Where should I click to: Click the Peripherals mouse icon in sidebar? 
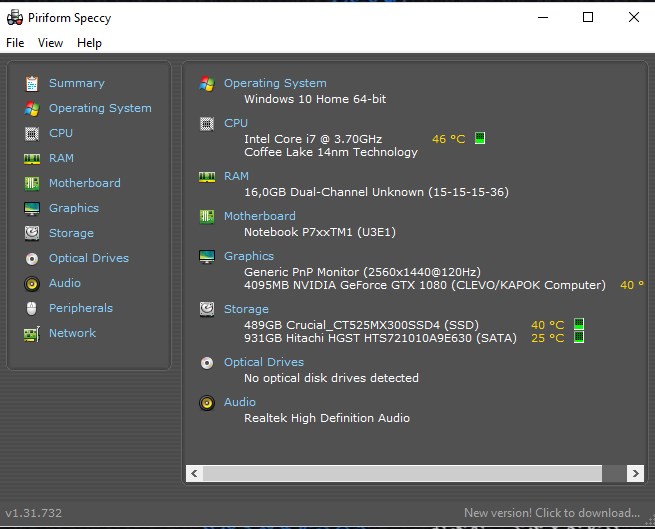[32, 308]
